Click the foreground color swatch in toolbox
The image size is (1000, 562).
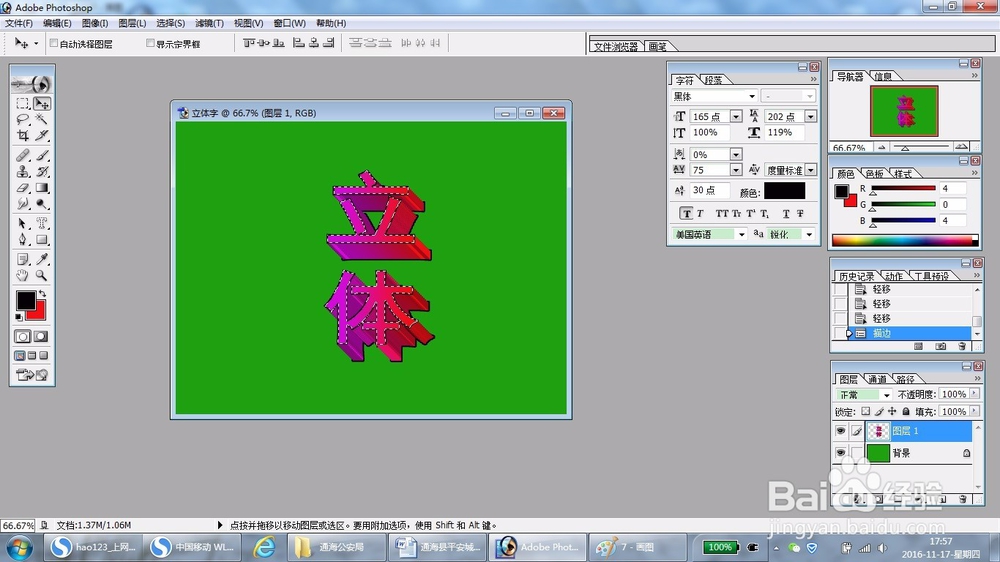tap(26, 300)
